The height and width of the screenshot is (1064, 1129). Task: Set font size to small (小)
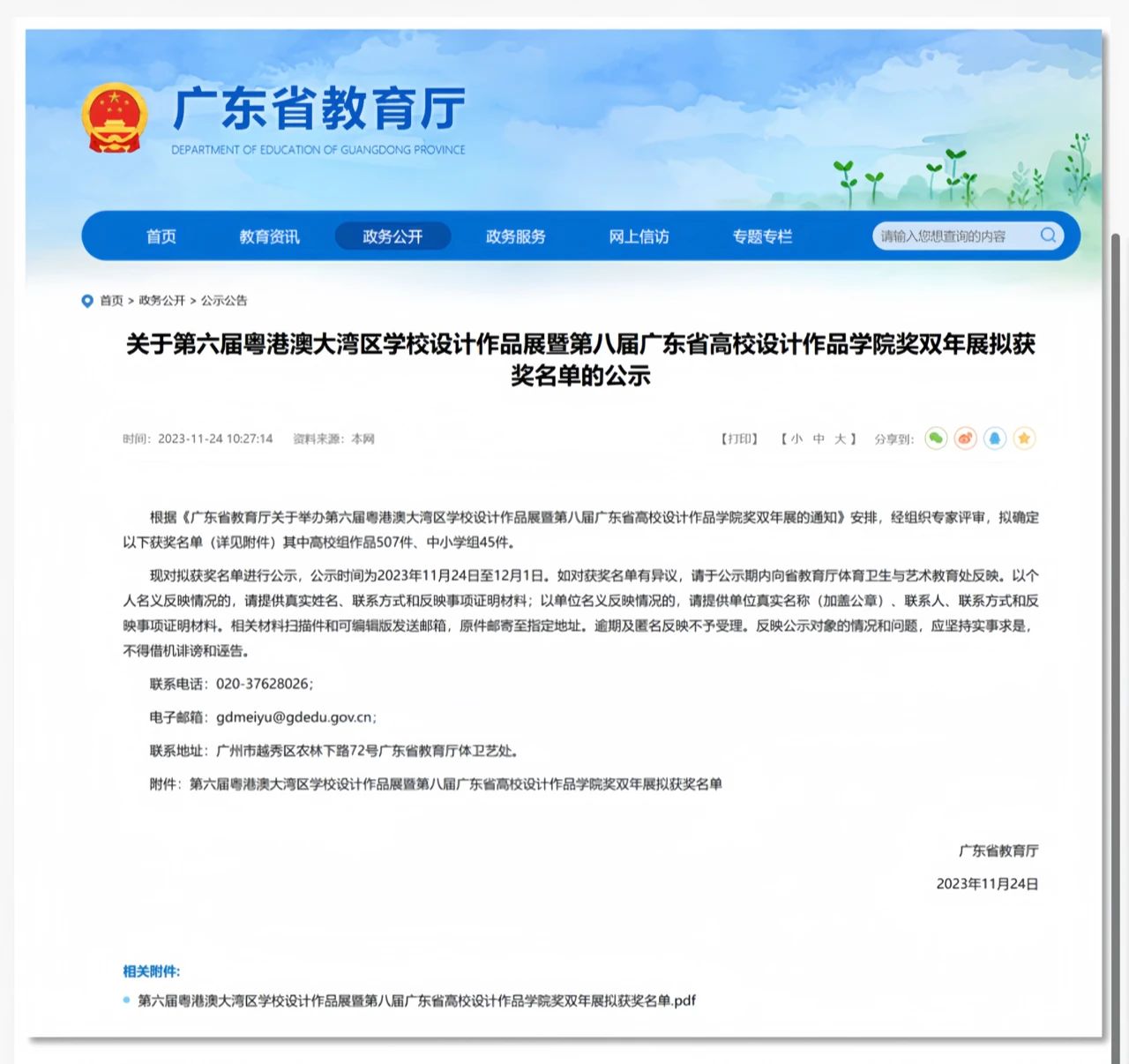pyautogui.click(x=796, y=438)
